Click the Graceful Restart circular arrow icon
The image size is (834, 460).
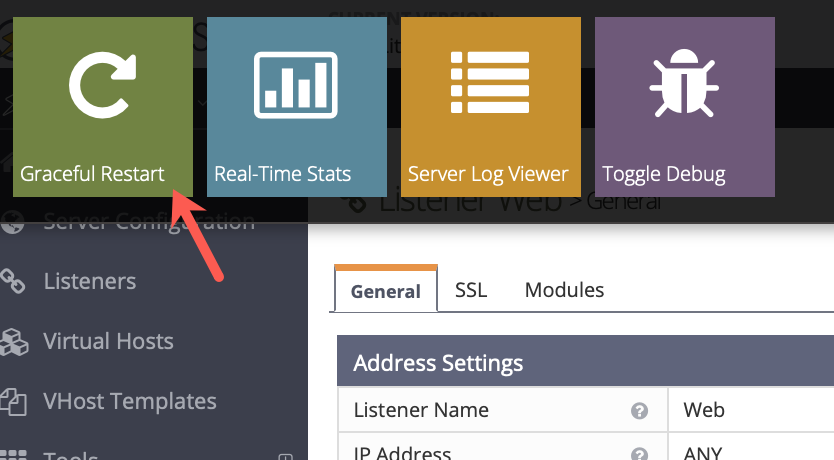[103, 82]
